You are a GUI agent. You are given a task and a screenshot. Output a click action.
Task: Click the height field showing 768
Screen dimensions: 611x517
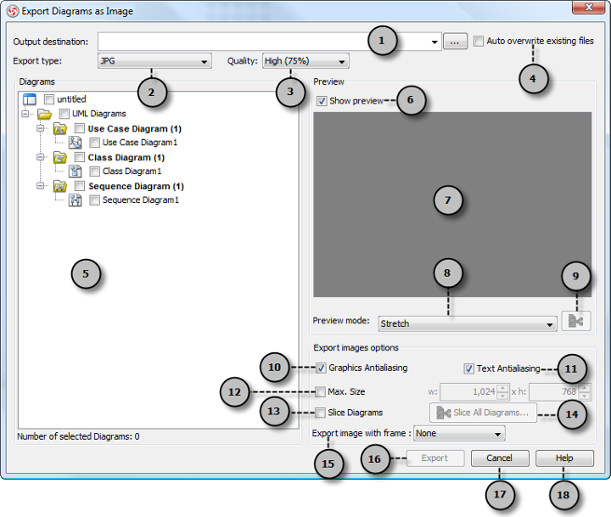[x=553, y=392]
